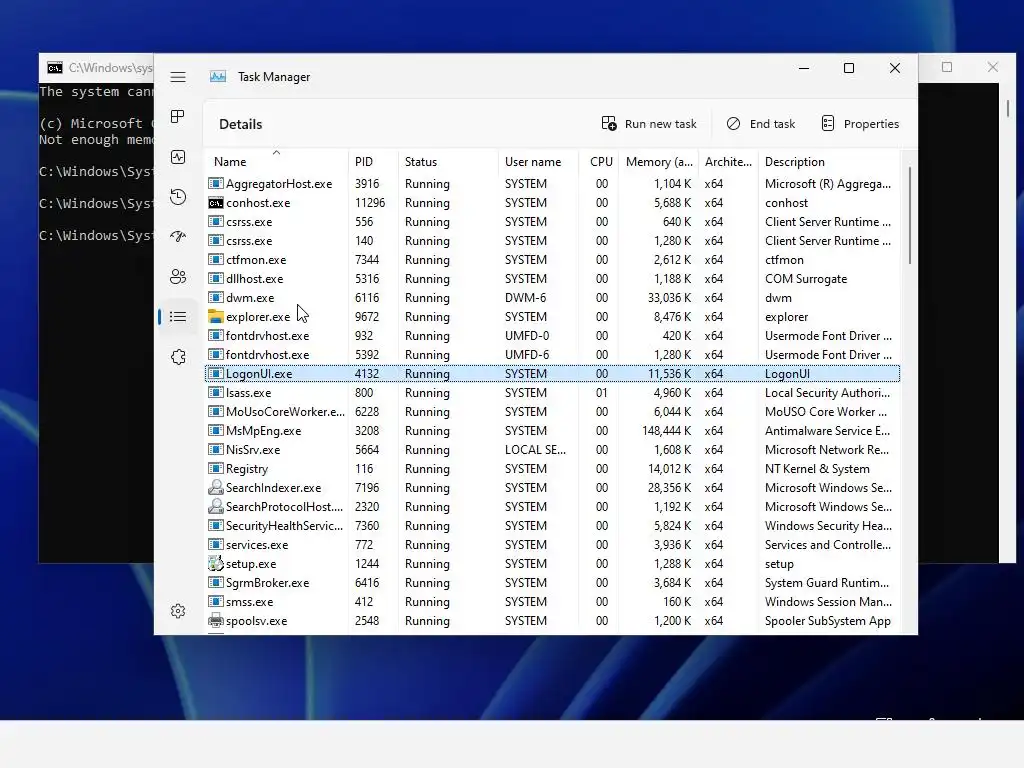Screen dimensions: 1024x768
Task: Click the SearchIndexer.exe icon
Action: 216,487
